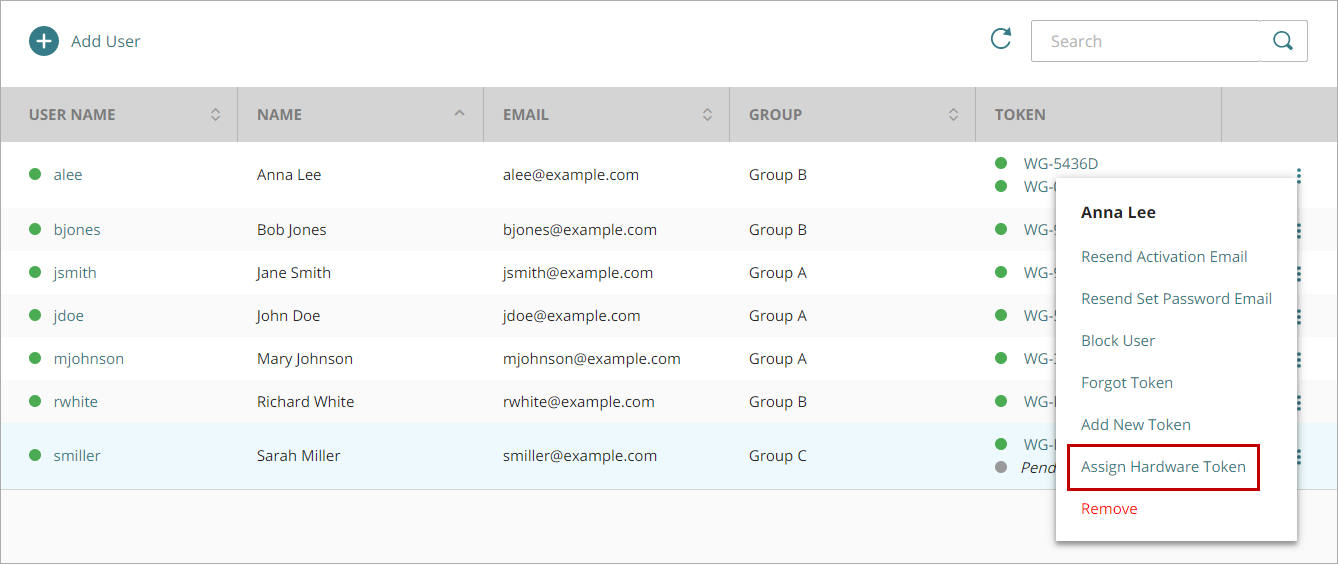1338x564 pixels.
Task: Sort by the USER NAME column arrows
Action: coord(215,115)
